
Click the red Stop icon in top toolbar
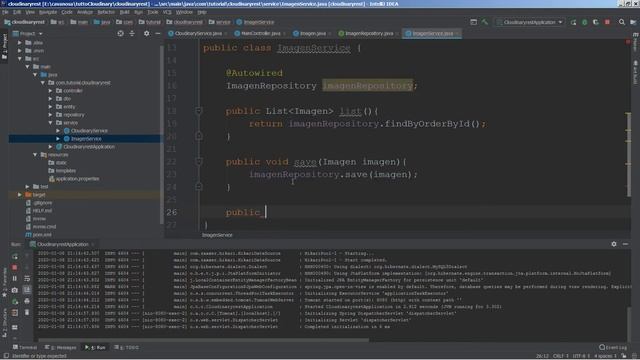(607, 22)
